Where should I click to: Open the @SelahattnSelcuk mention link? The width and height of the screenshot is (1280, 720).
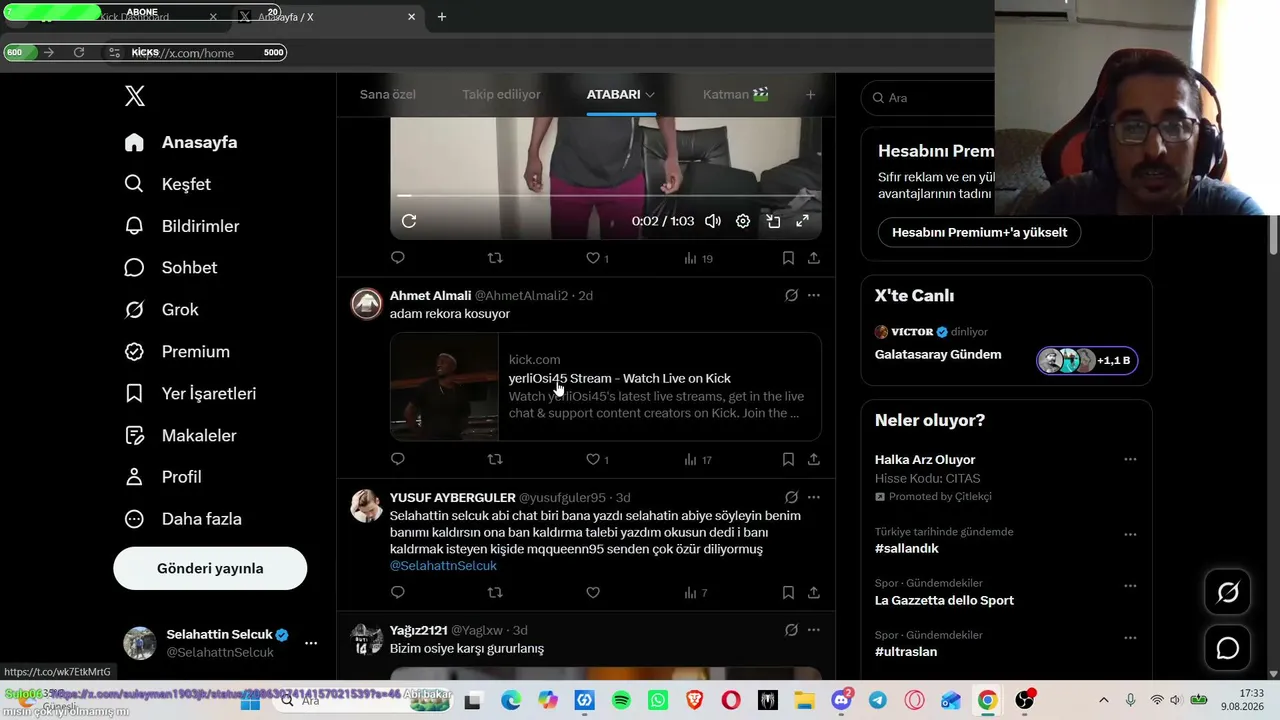tap(443, 566)
